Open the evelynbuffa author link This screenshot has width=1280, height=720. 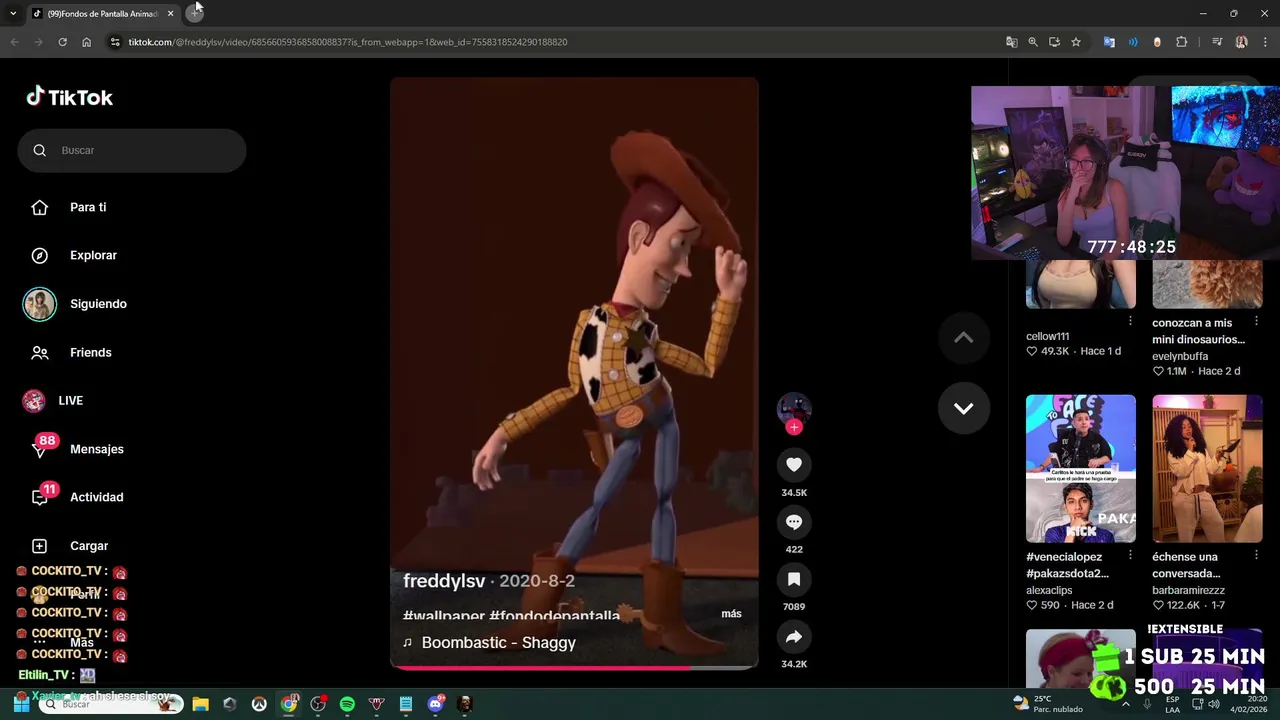pos(1180,356)
